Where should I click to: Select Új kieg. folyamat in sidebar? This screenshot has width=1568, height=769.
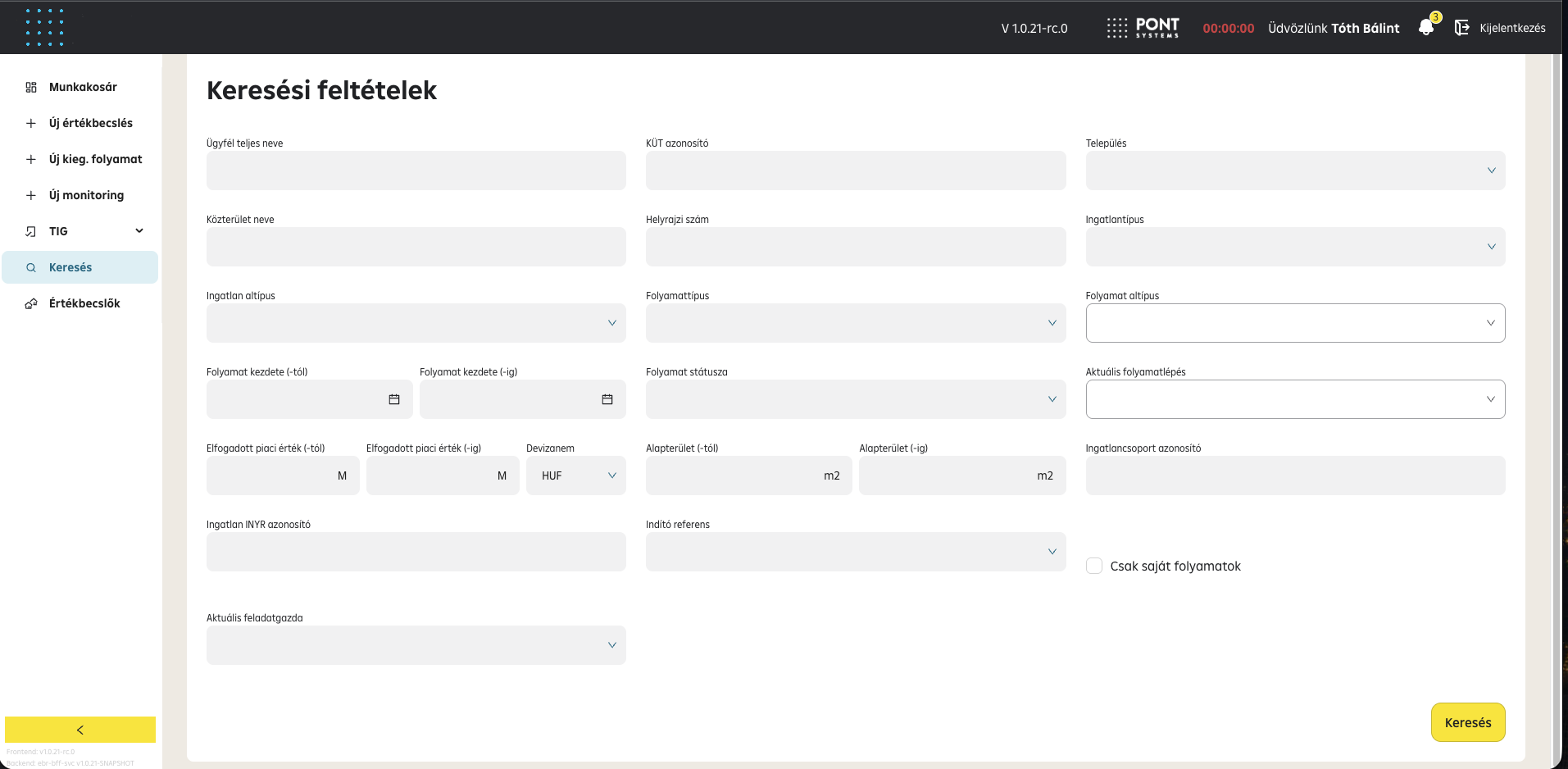[95, 159]
